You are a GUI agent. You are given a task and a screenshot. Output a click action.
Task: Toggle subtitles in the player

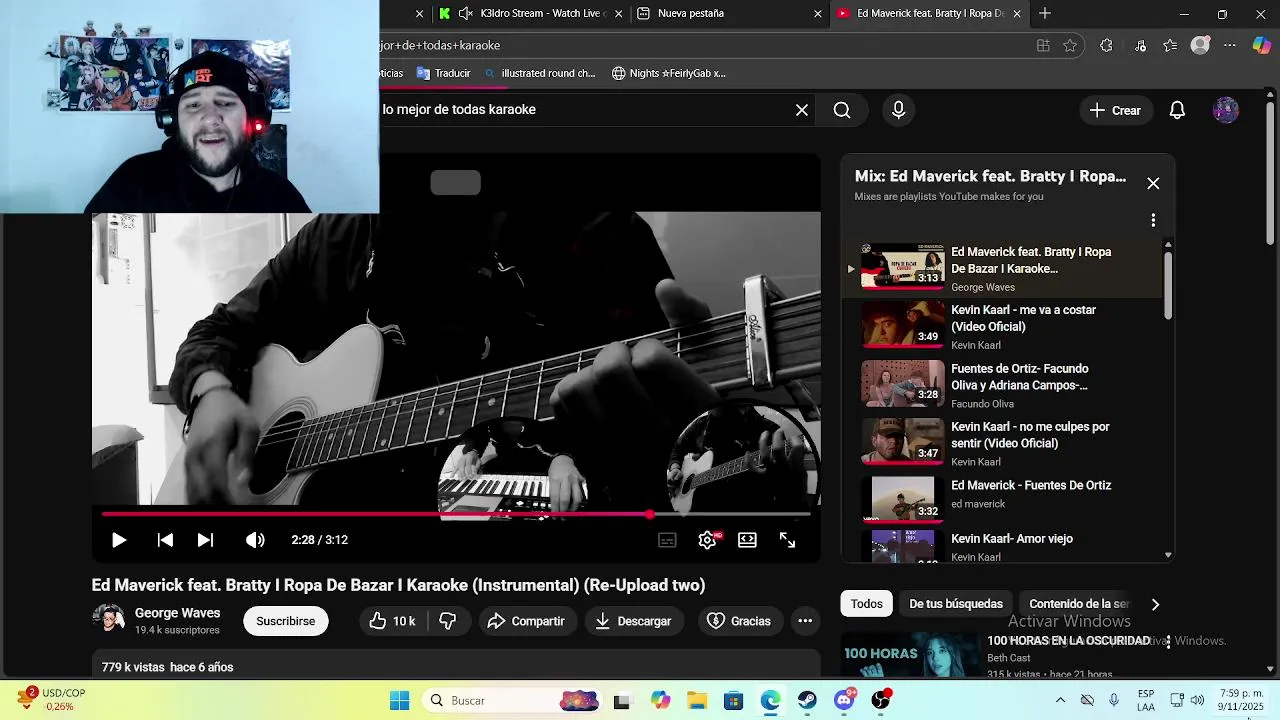667,540
